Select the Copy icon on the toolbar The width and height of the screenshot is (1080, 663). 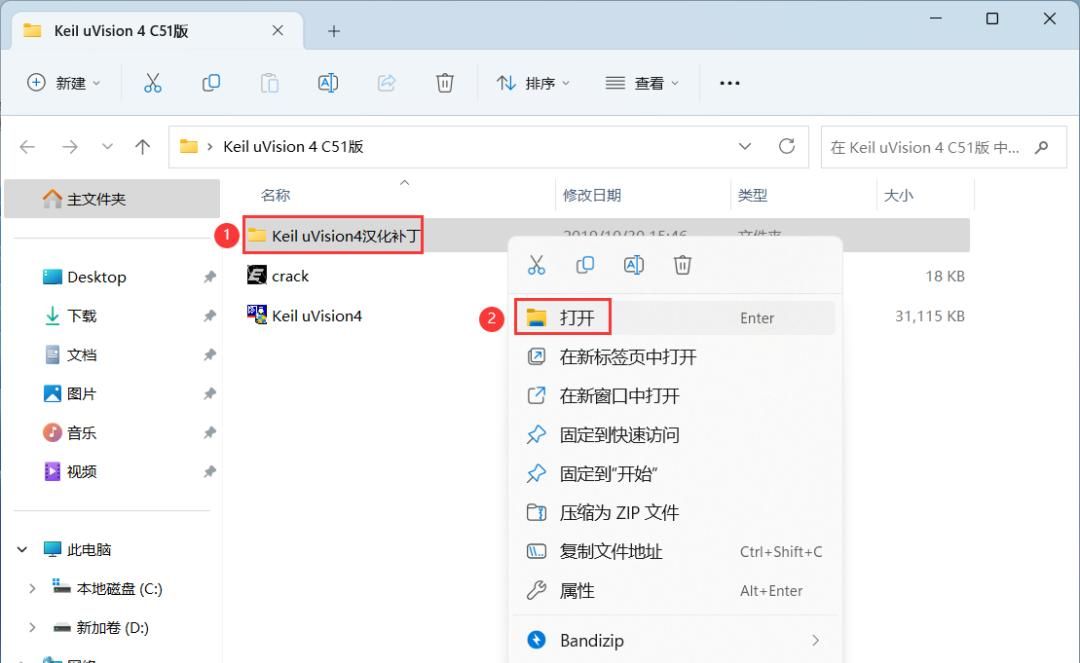pyautogui.click(x=211, y=83)
